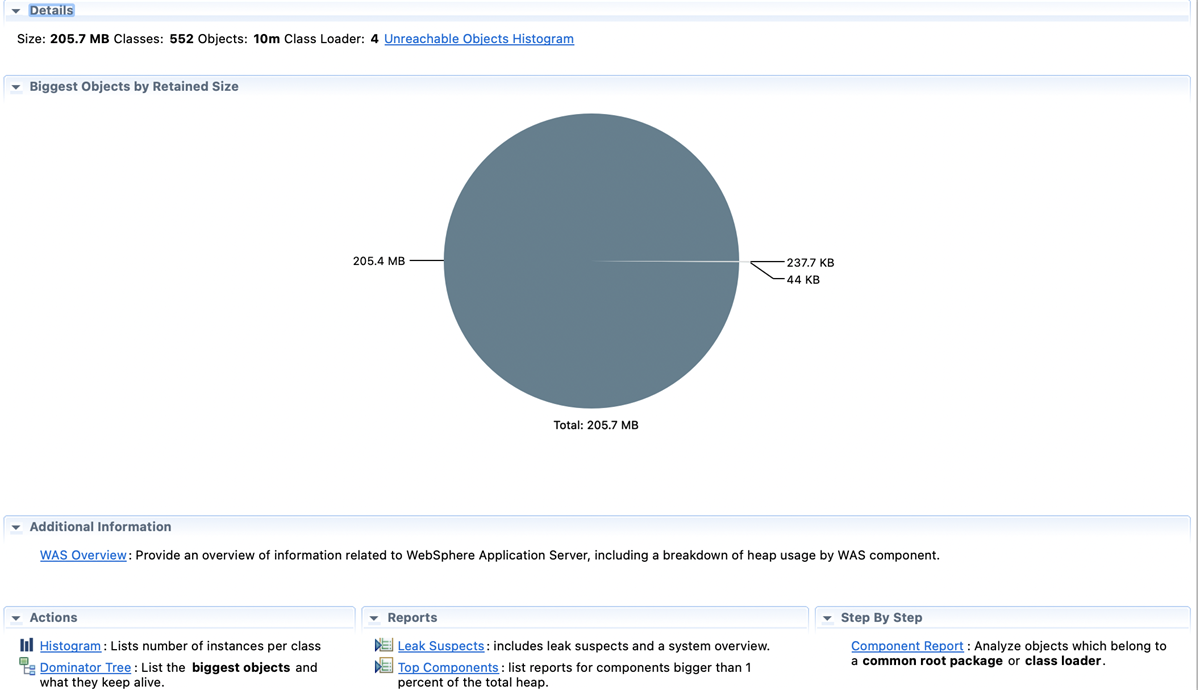Open the Component Report link
Image resolution: width=1200 pixels, height=690 pixels.
[907, 646]
